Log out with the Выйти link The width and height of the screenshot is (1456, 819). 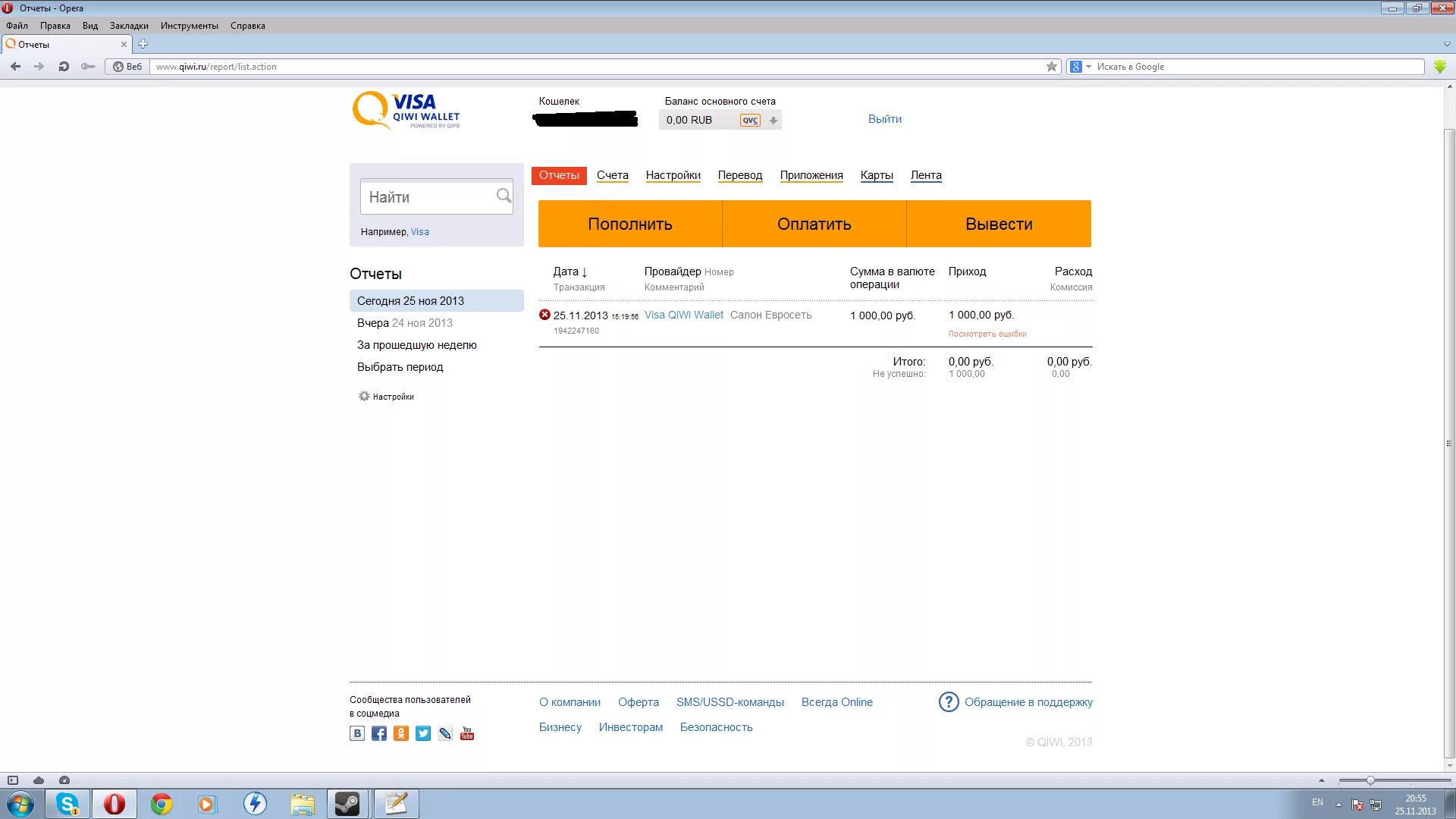pyautogui.click(x=885, y=119)
